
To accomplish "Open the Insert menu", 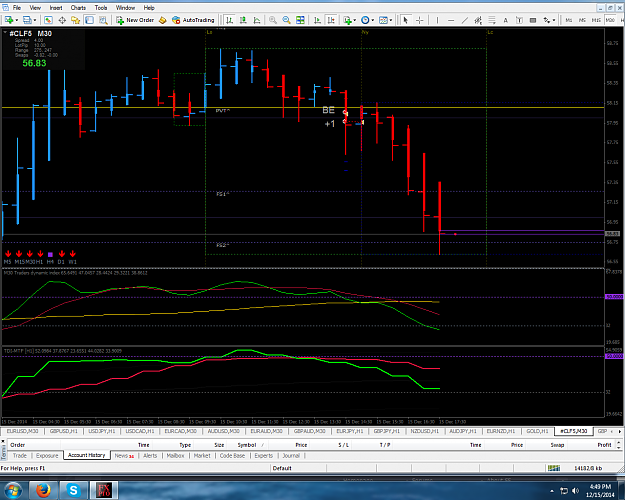I will pos(56,8).
